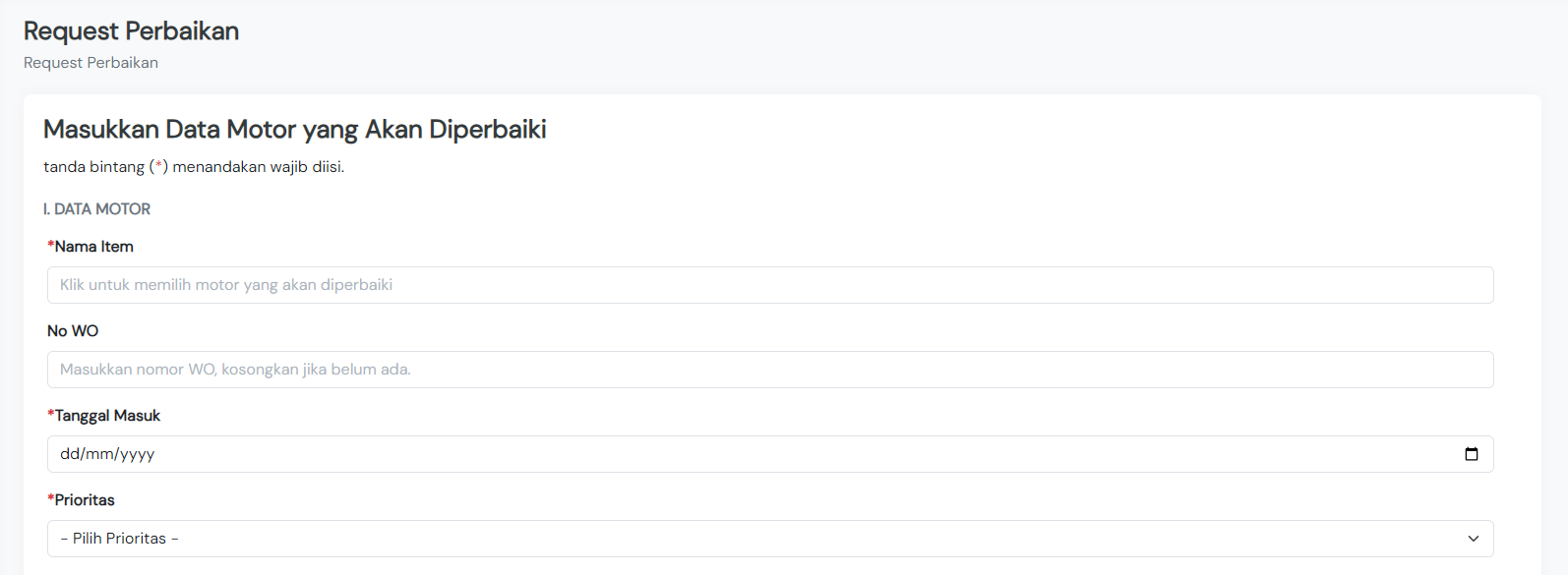Click the Nama Item field label
Viewport: 1568px width, 575px height.
coord(93,247)
